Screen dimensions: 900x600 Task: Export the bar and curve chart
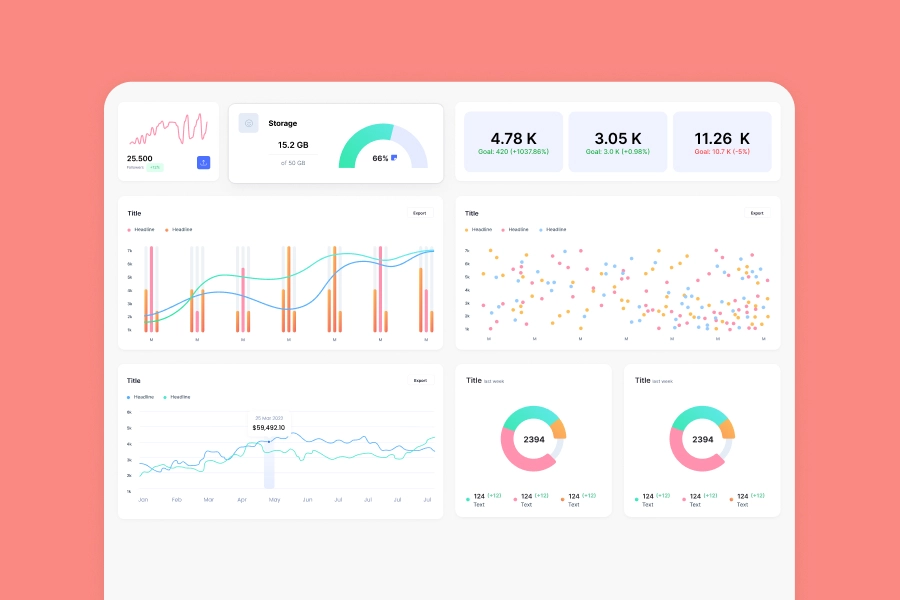[x=420, y=213]
